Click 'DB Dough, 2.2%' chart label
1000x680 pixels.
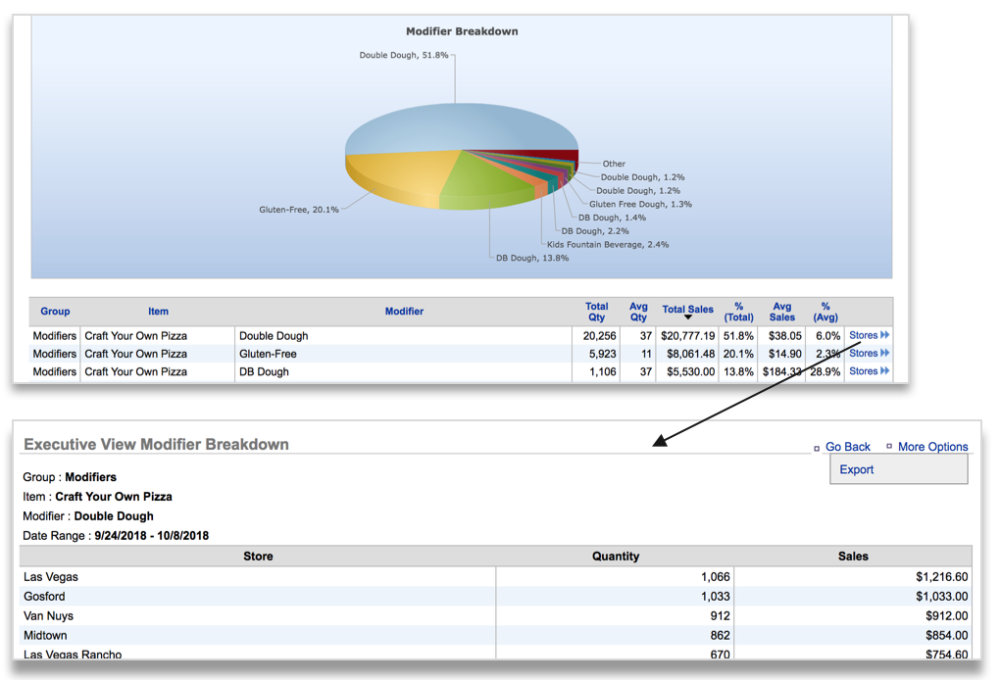(595, 231)
